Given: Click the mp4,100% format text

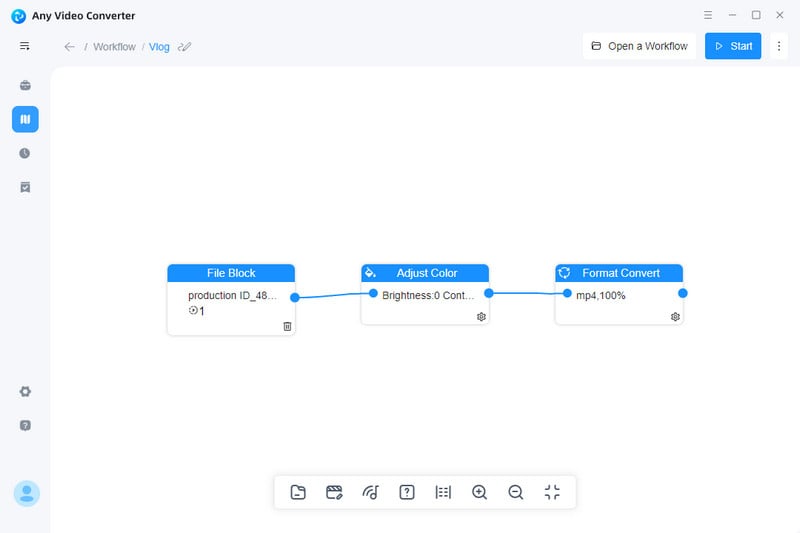Looking at the screenshot, I should click(x=601, y=295).
